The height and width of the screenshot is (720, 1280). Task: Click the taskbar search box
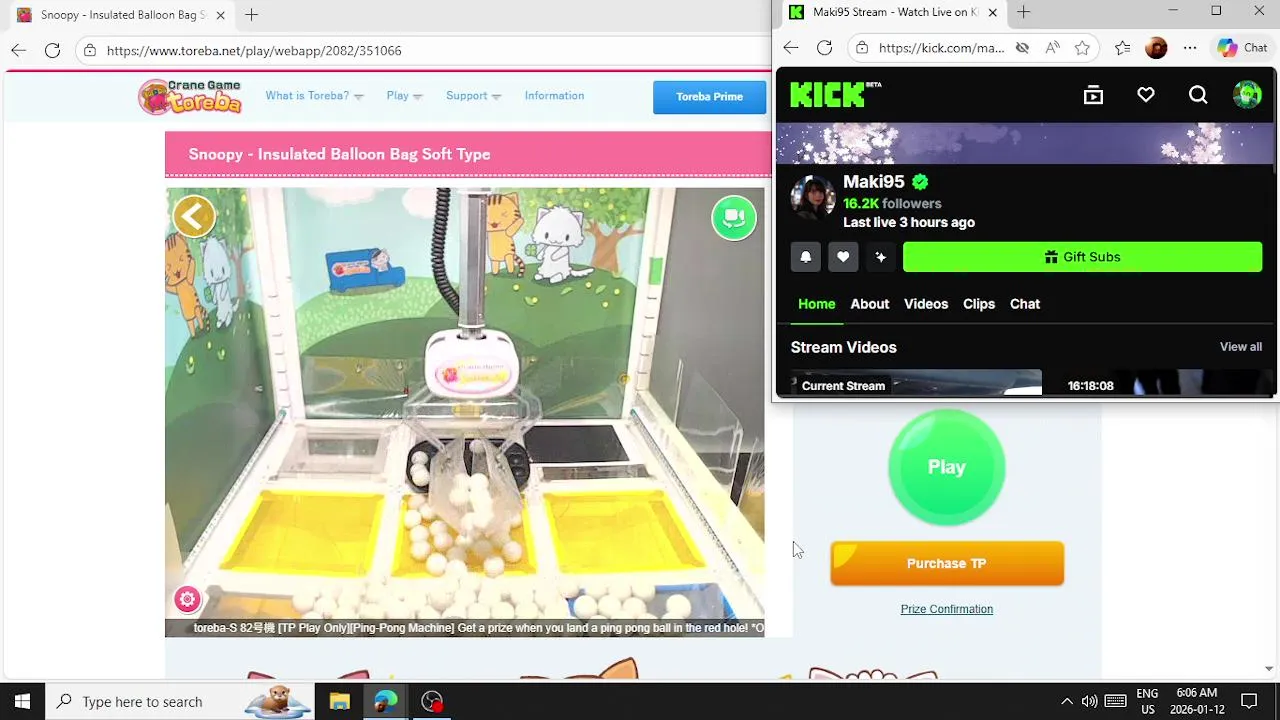pyautogui.click(x=180, y=701)
